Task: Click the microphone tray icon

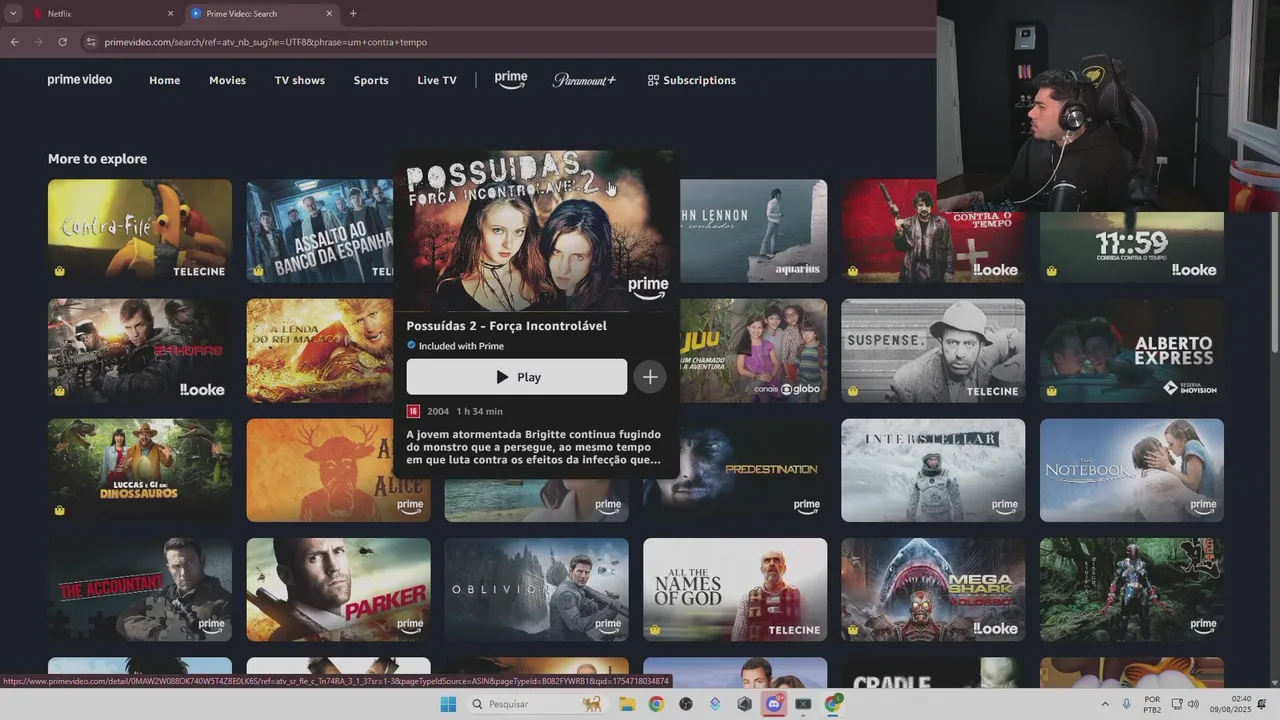Action: [x=1127, y=704]
